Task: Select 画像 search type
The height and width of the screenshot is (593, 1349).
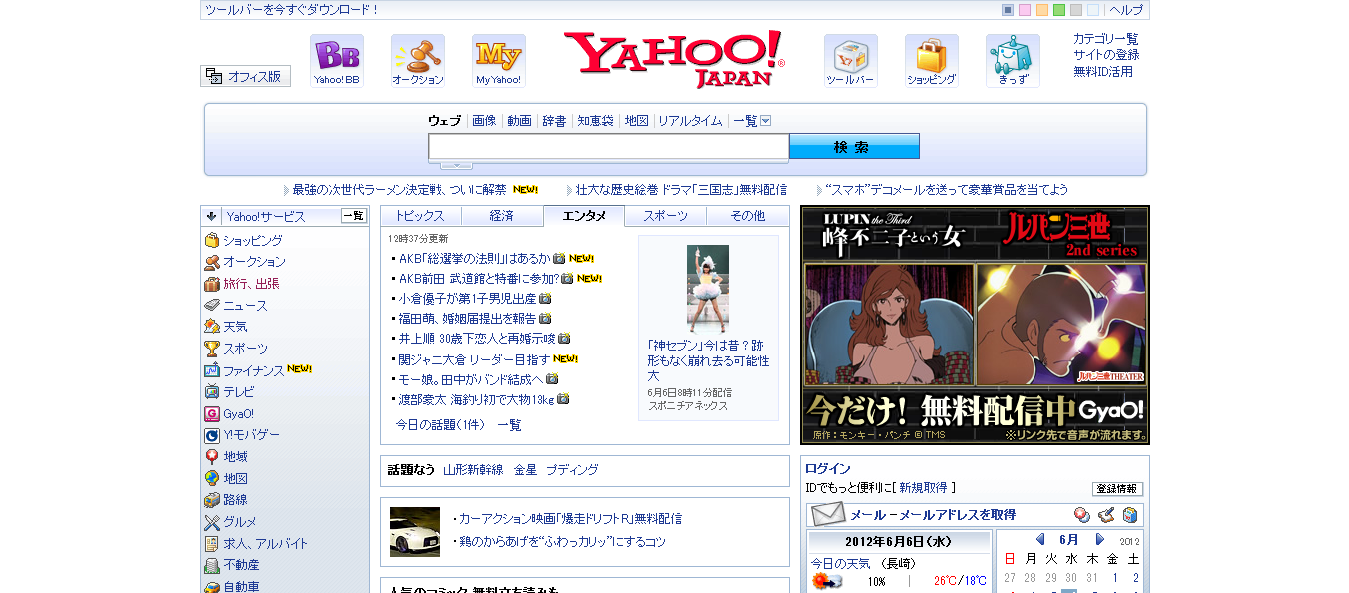Action: point(484,121)
